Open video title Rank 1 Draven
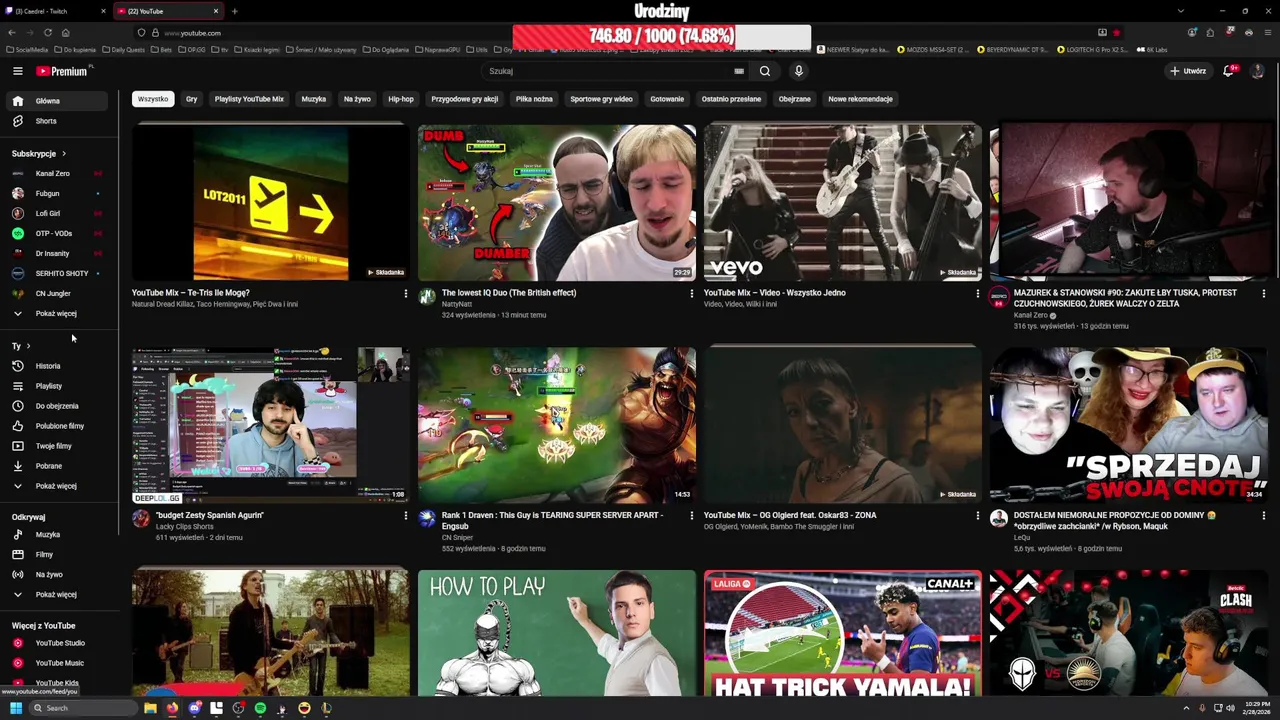 [x=552, y=520]
